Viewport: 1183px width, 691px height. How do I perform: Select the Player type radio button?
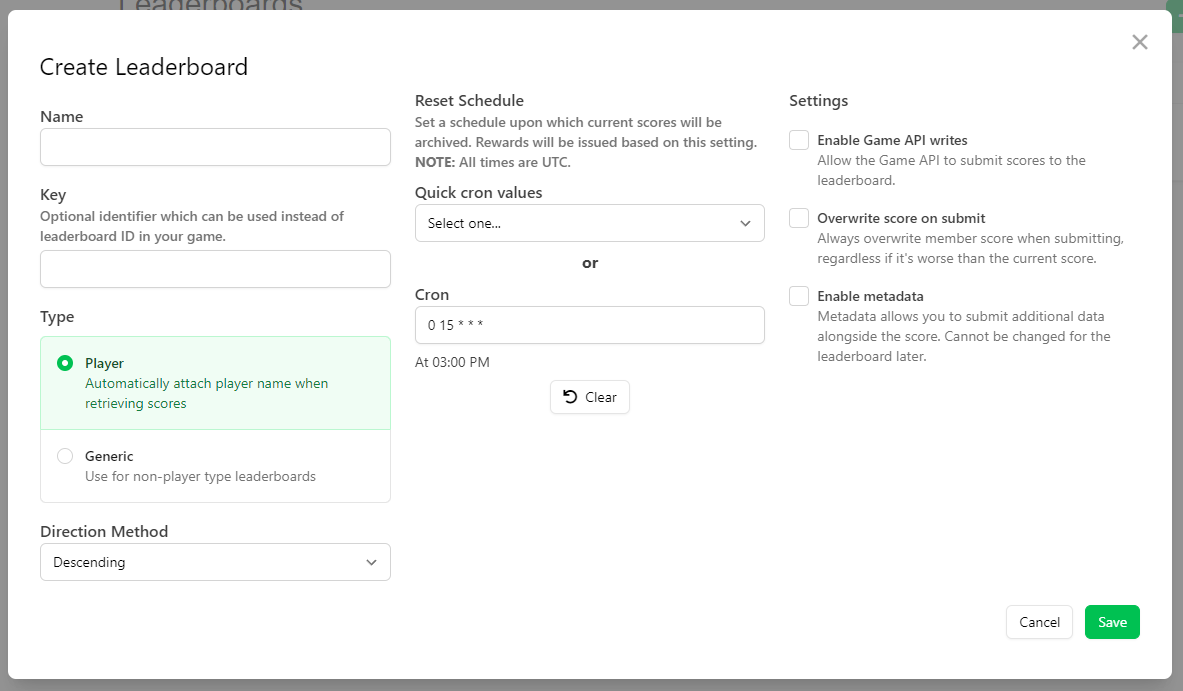65,364
